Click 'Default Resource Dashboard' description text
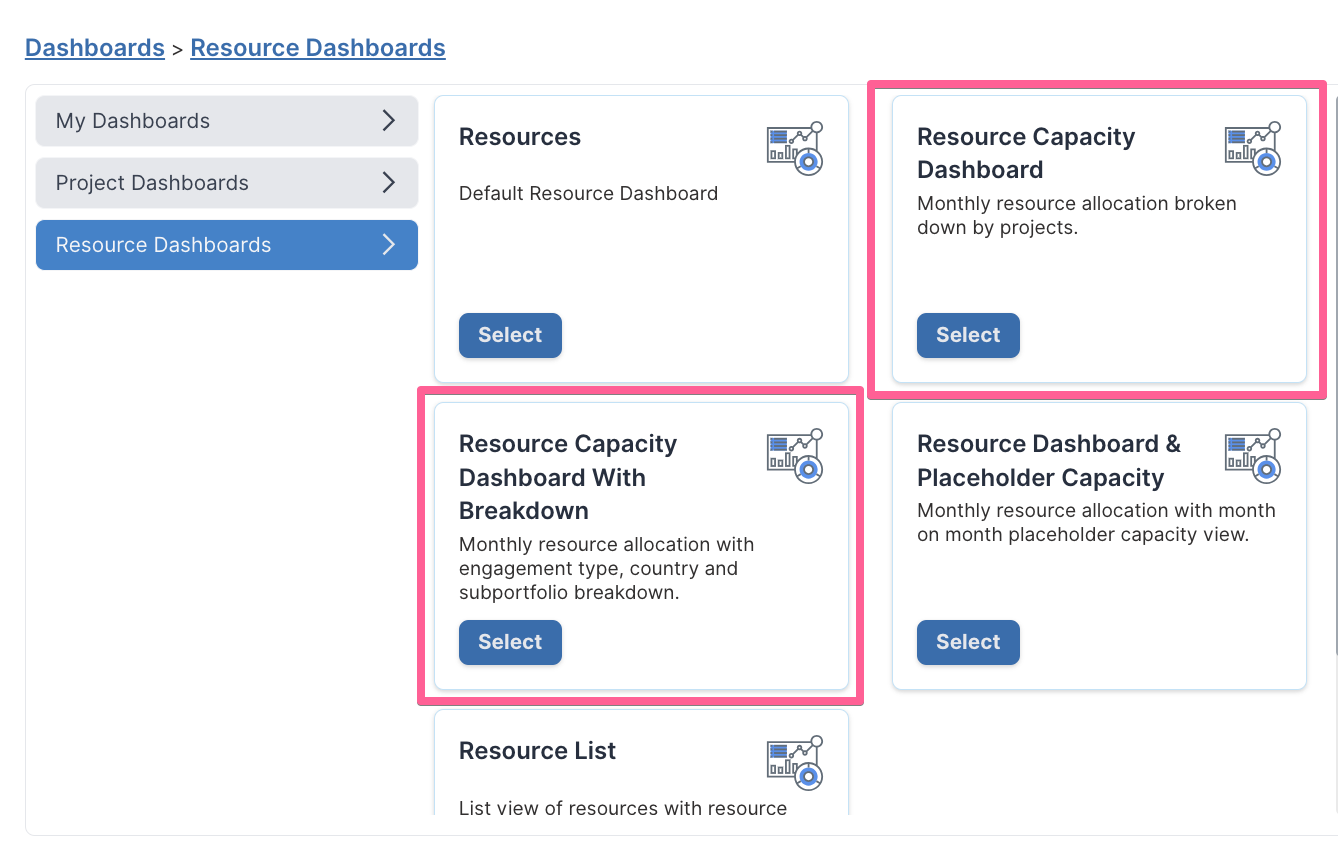 tap(588, 194)
